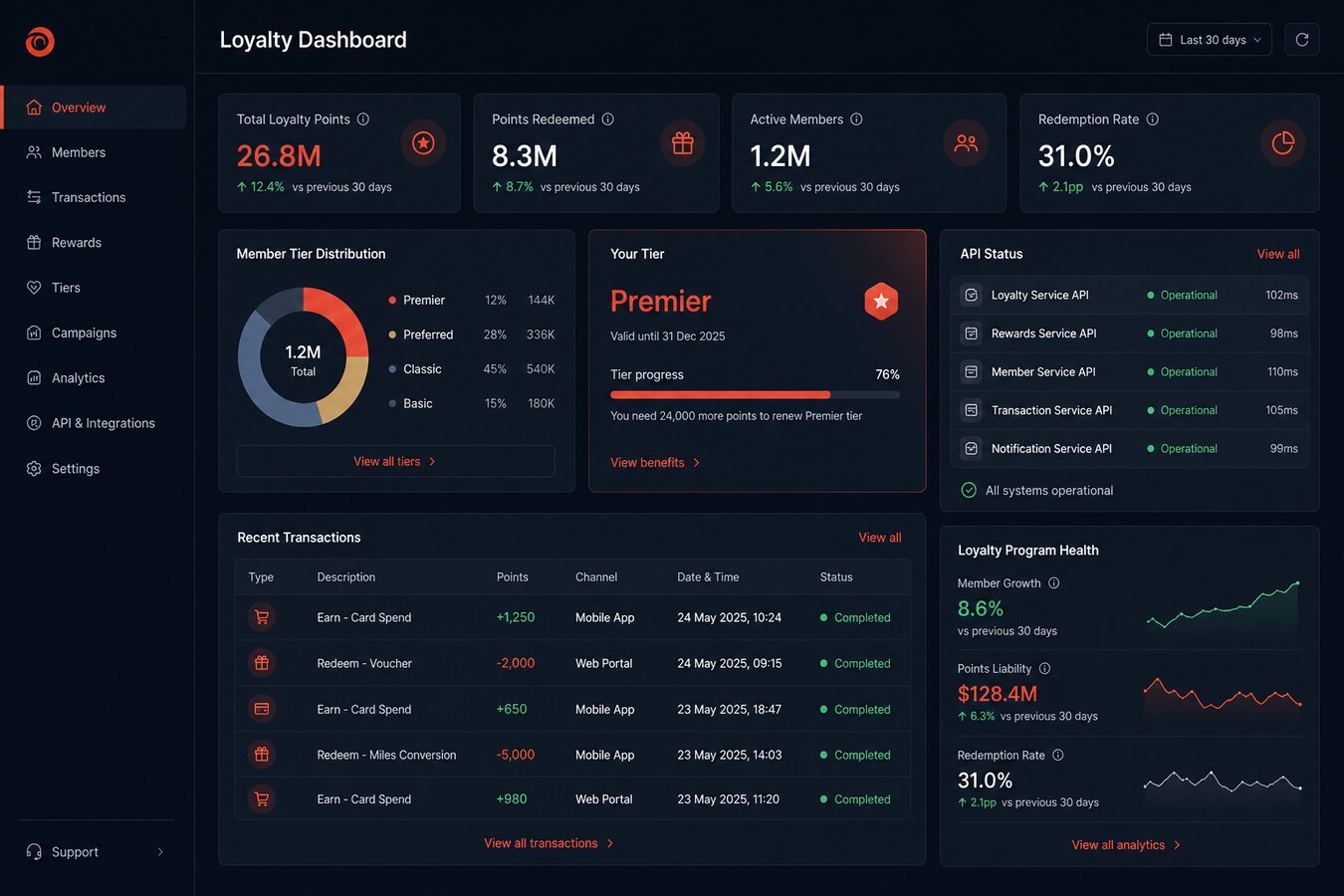Click the Member Growth sparkline chart
This screenshot has height=896, width=1344.
coord(1223,604)
